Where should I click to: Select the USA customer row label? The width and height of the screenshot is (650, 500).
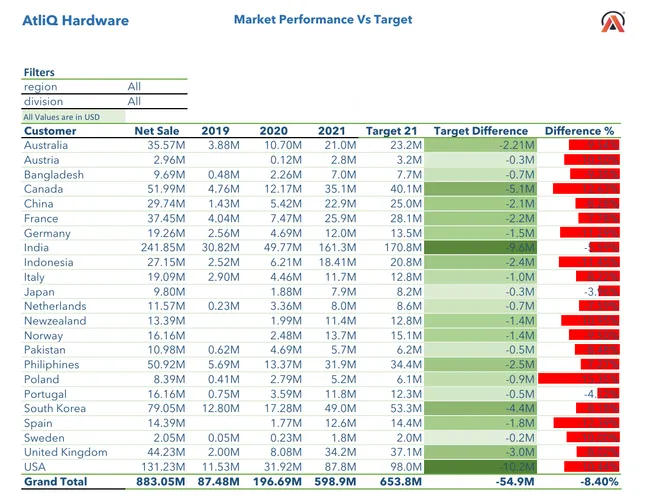point(35,467)
